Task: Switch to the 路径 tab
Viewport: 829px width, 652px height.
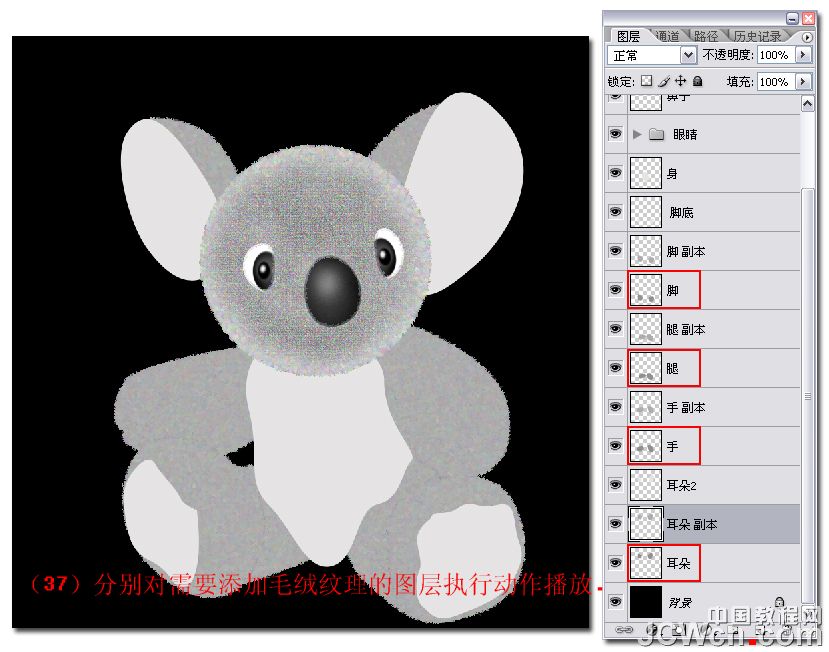Action: click(x=706, y=36)
